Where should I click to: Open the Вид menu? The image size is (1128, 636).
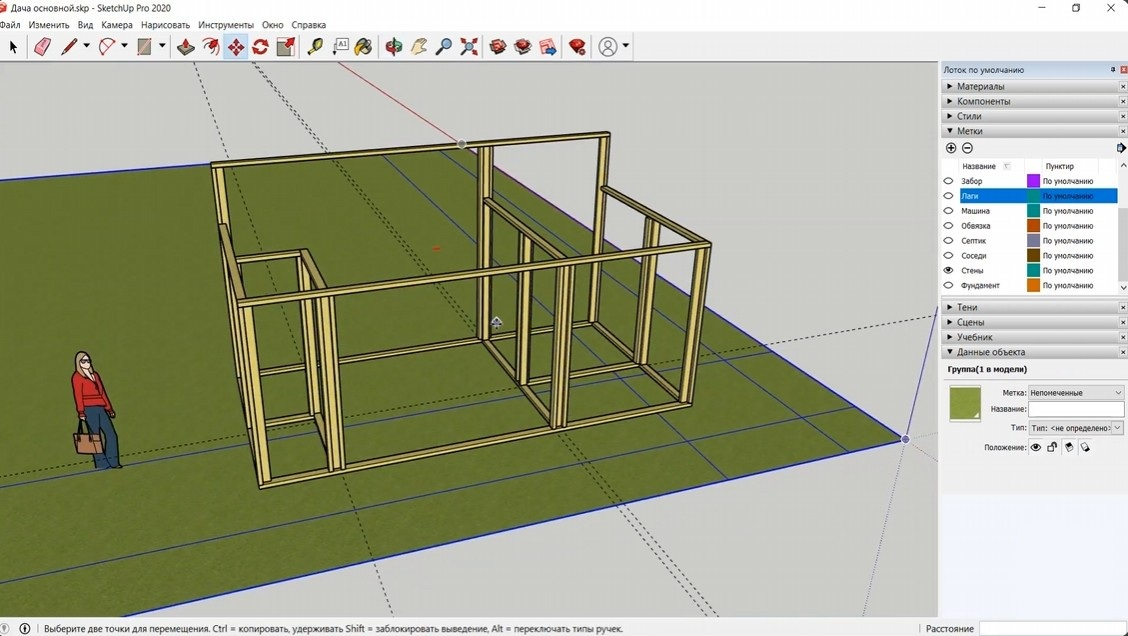pos(85,24)
